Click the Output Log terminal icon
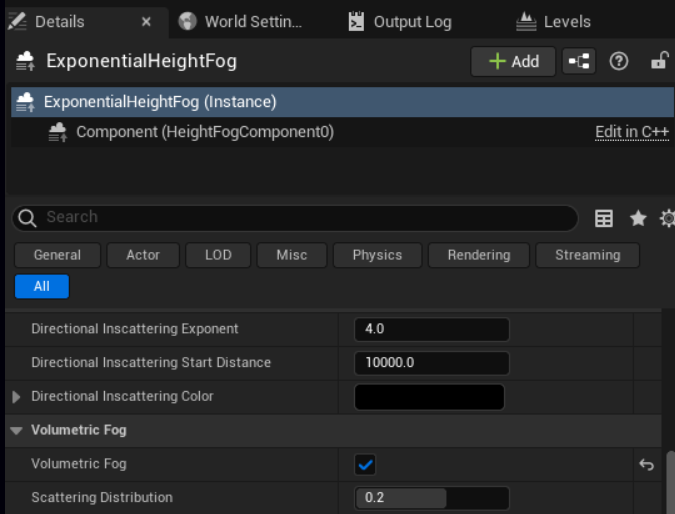The width and height of the screenshot is (675, 514). [356, 22]
